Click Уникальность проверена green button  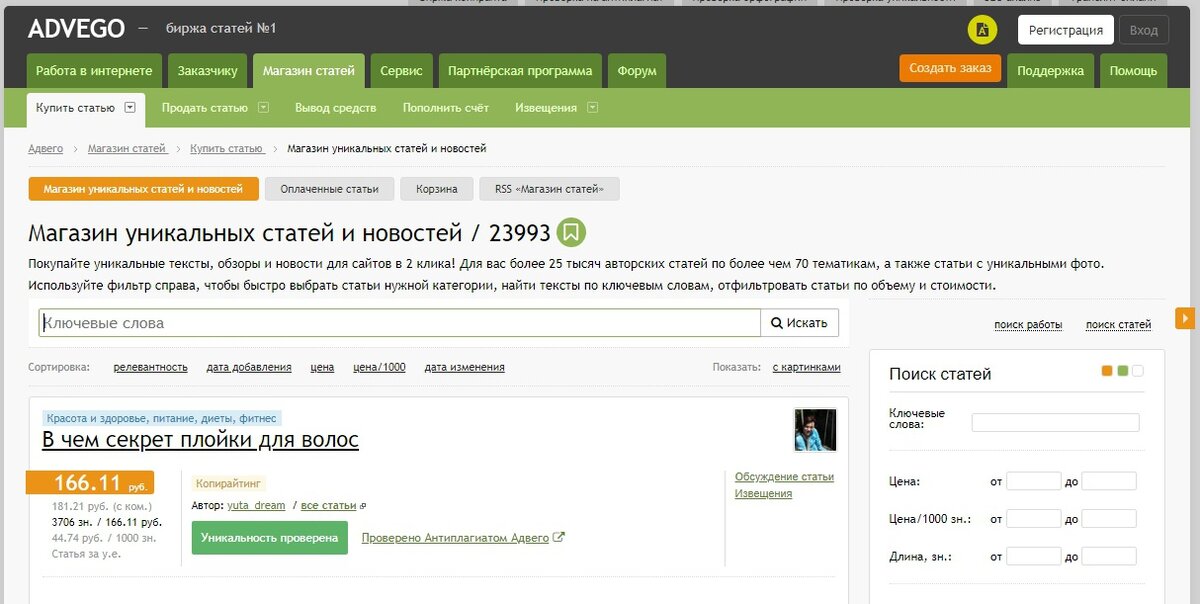pyautogui.click(x=270, y=538)
